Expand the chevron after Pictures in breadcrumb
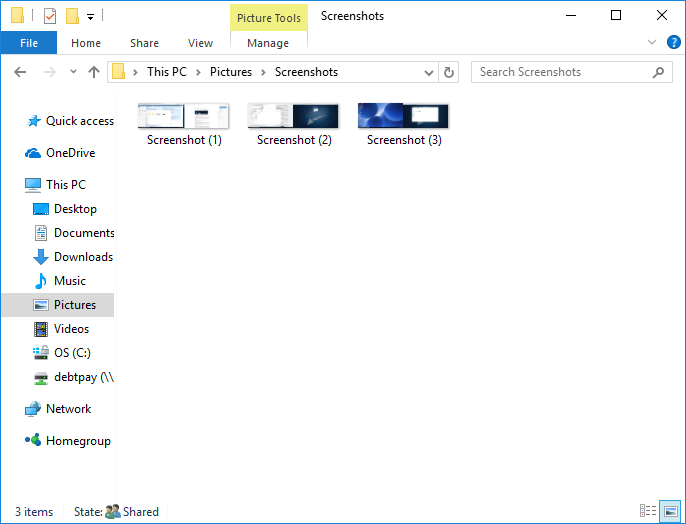Screen dimensions: 686x524 (x=263, y=72)
